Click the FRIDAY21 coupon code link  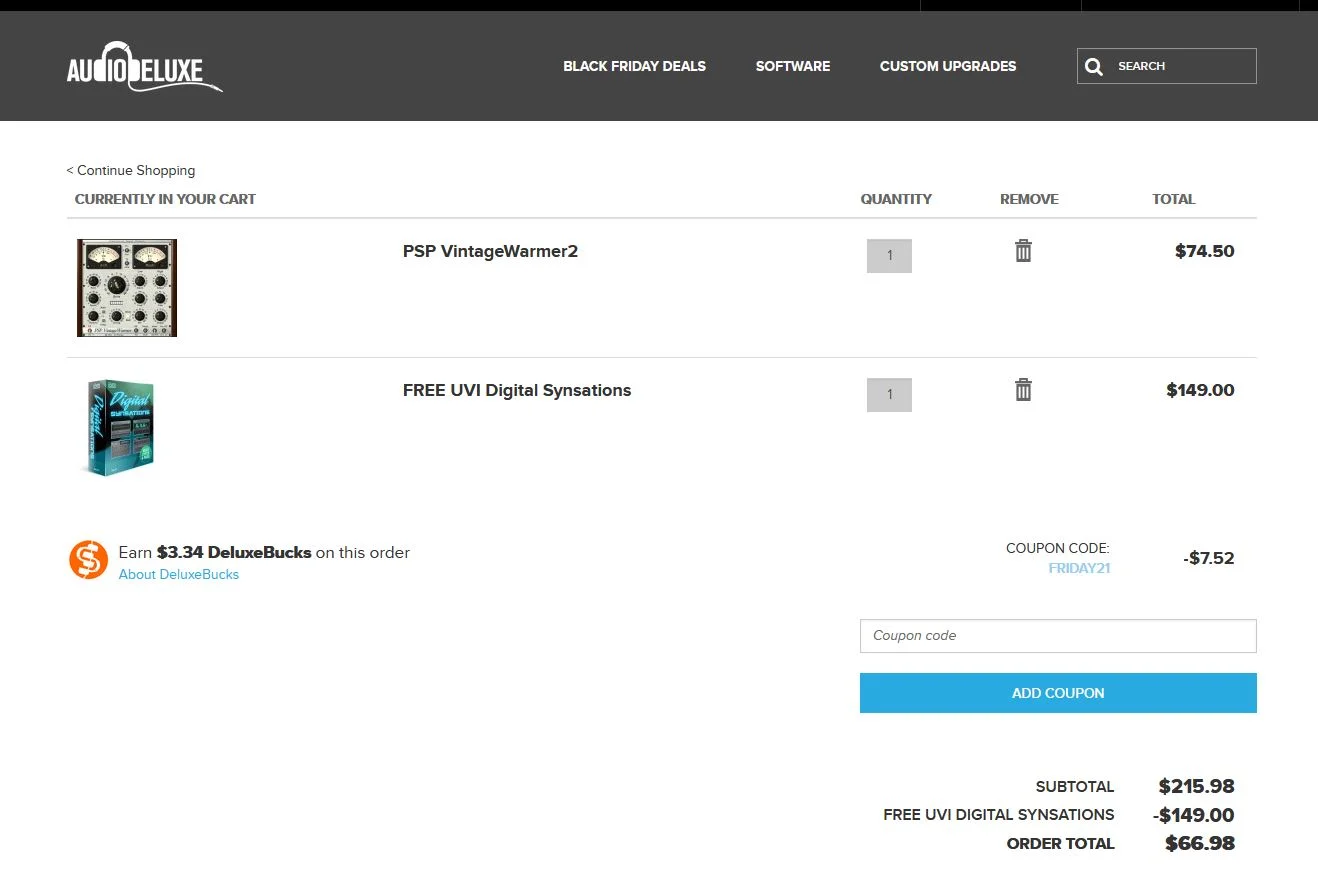1079,569
